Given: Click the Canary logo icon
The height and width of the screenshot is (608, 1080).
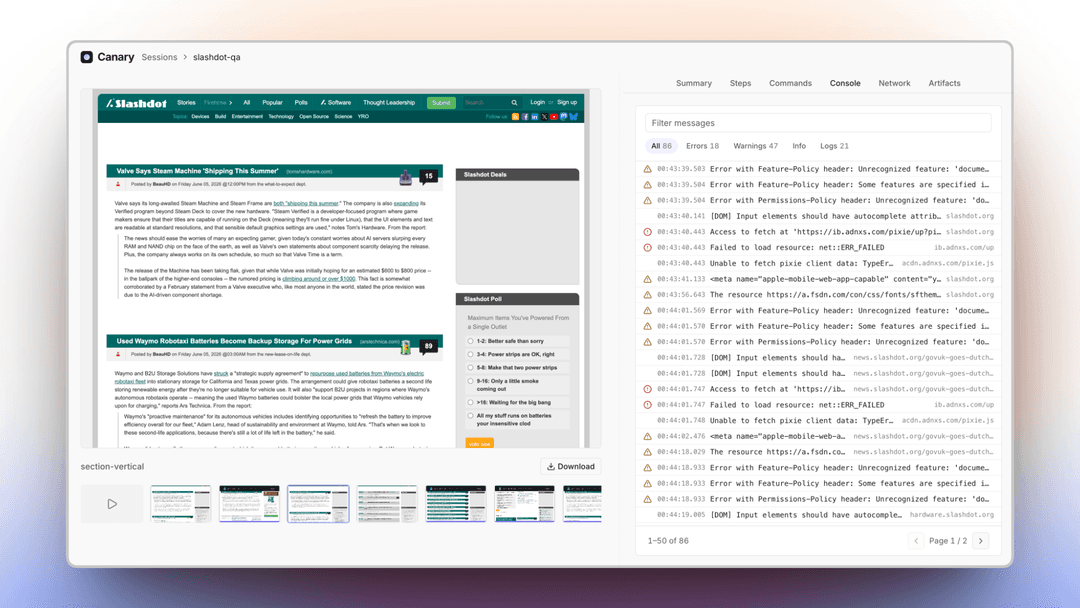Looking at the screenshot, I should pyautogui.click(x=86, y=57).
